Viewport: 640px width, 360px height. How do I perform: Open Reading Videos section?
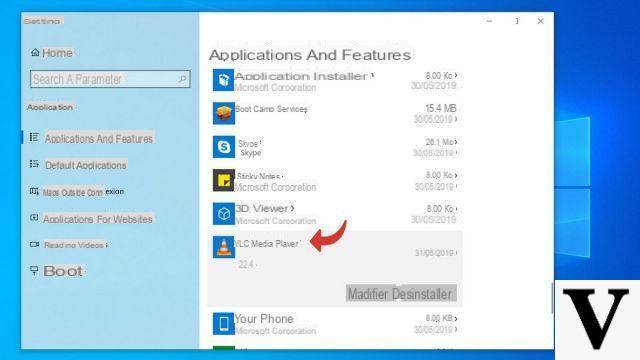click(x=75, y=245)
